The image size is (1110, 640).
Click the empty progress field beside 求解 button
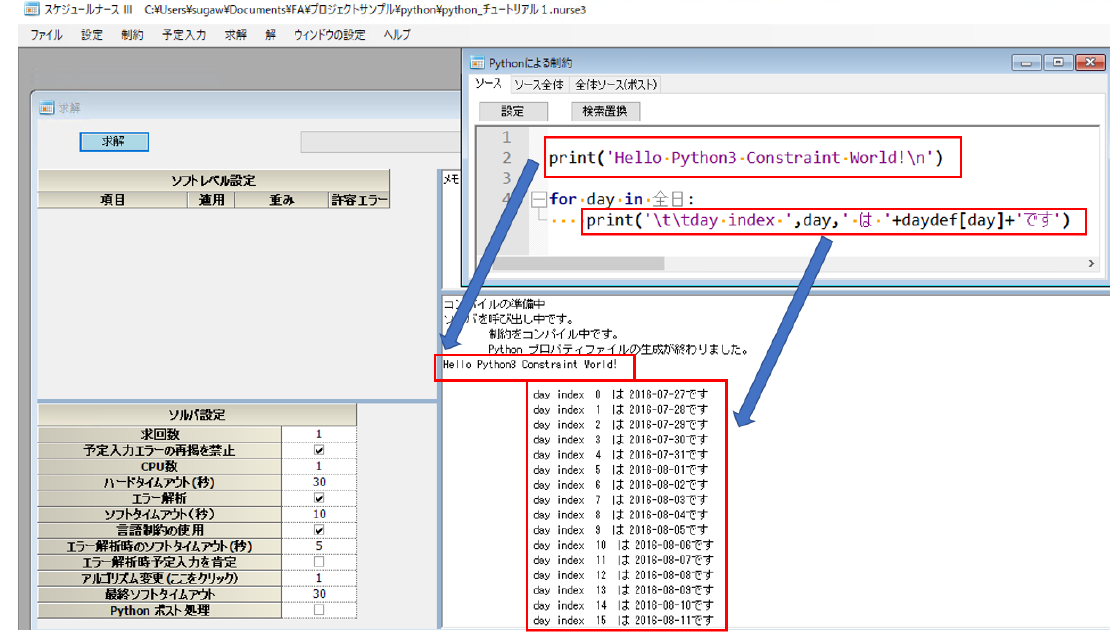coord(381,142)
